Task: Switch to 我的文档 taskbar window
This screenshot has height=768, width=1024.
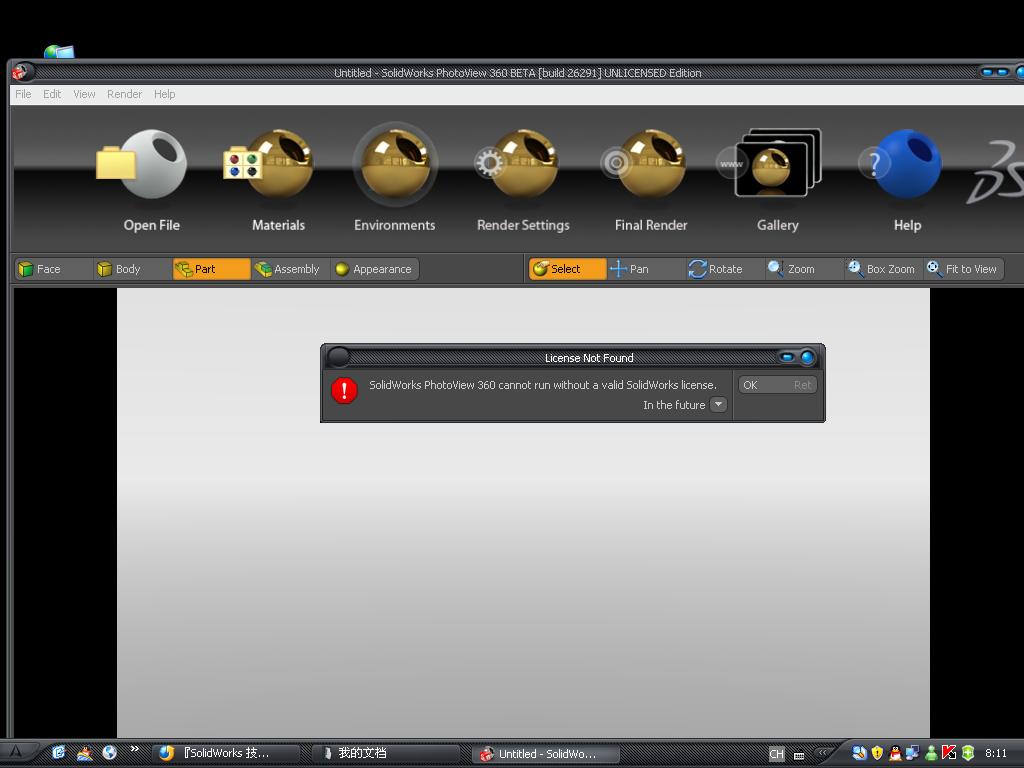Action: click(385, 753)
